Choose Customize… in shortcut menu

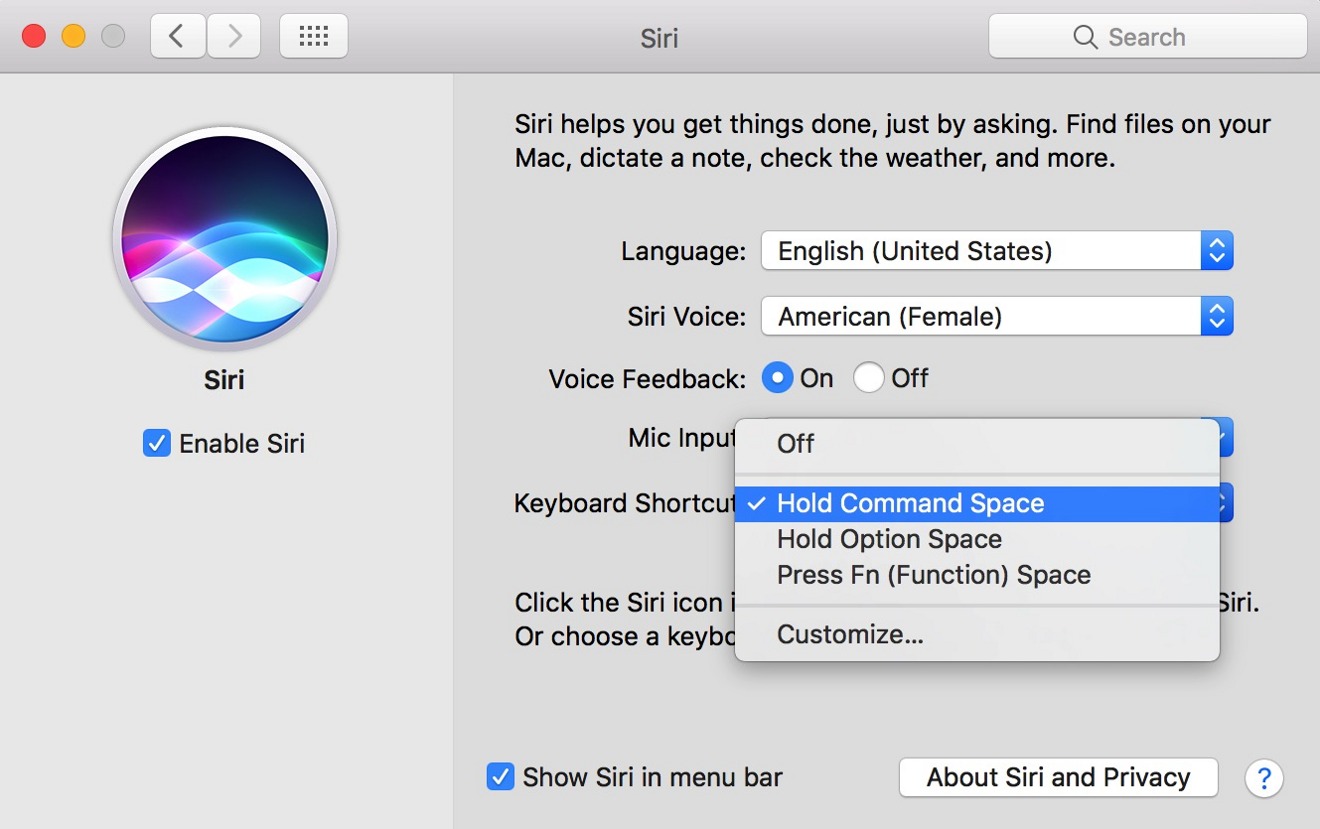(977, 635)
